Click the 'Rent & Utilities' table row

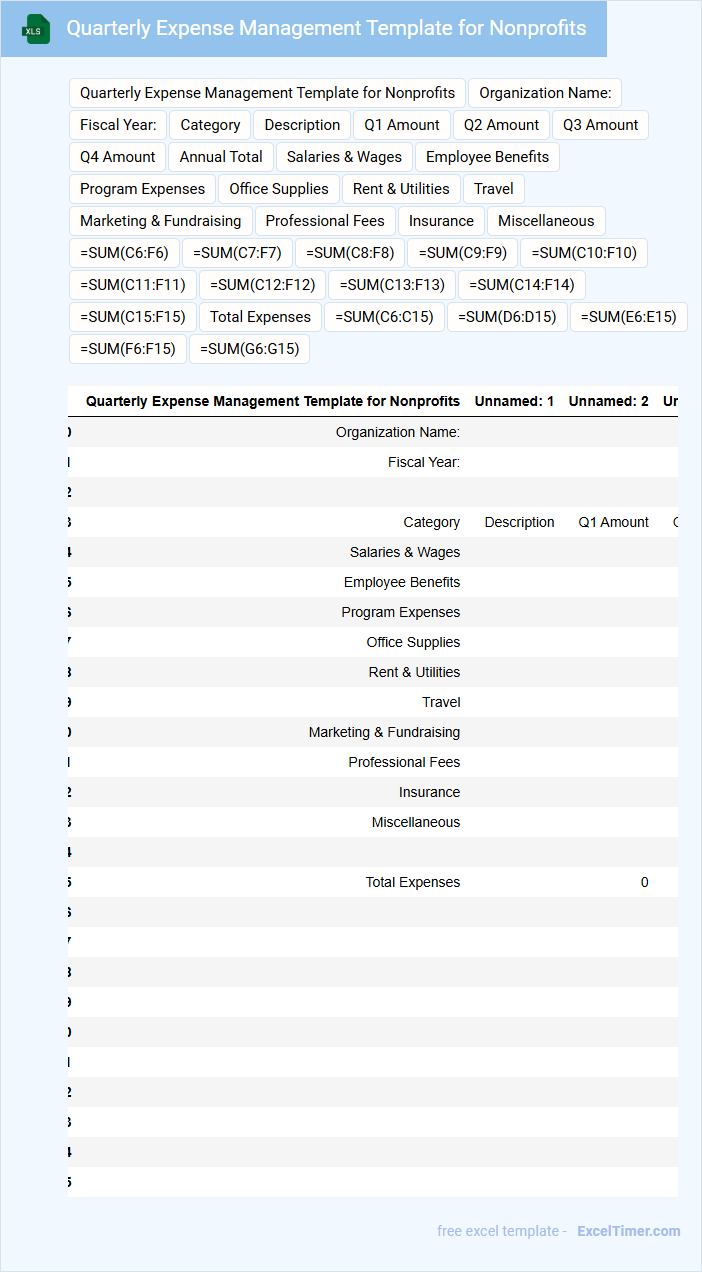[x=373, y=672]
